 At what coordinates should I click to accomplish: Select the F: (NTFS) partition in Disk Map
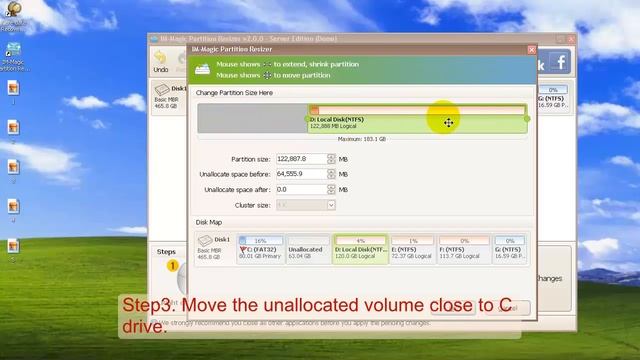(x=464, y=249)
